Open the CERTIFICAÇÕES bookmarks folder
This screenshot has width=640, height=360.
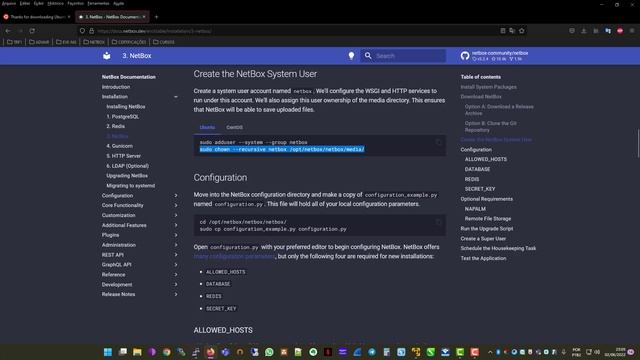(129, 42)
